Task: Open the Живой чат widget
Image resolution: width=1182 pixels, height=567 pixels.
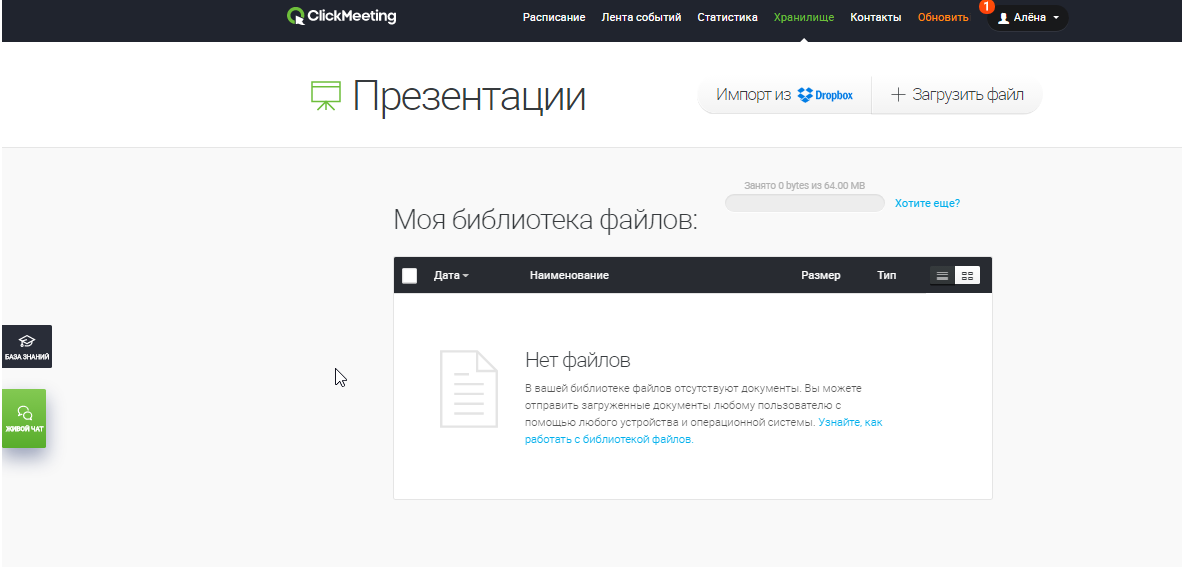Action: coord(23,418)
